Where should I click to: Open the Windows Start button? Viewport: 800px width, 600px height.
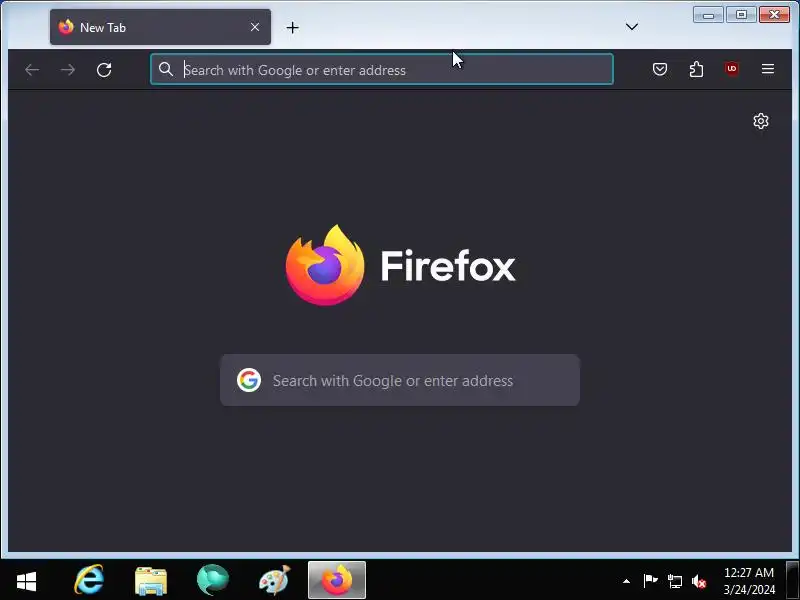point(26,581)
